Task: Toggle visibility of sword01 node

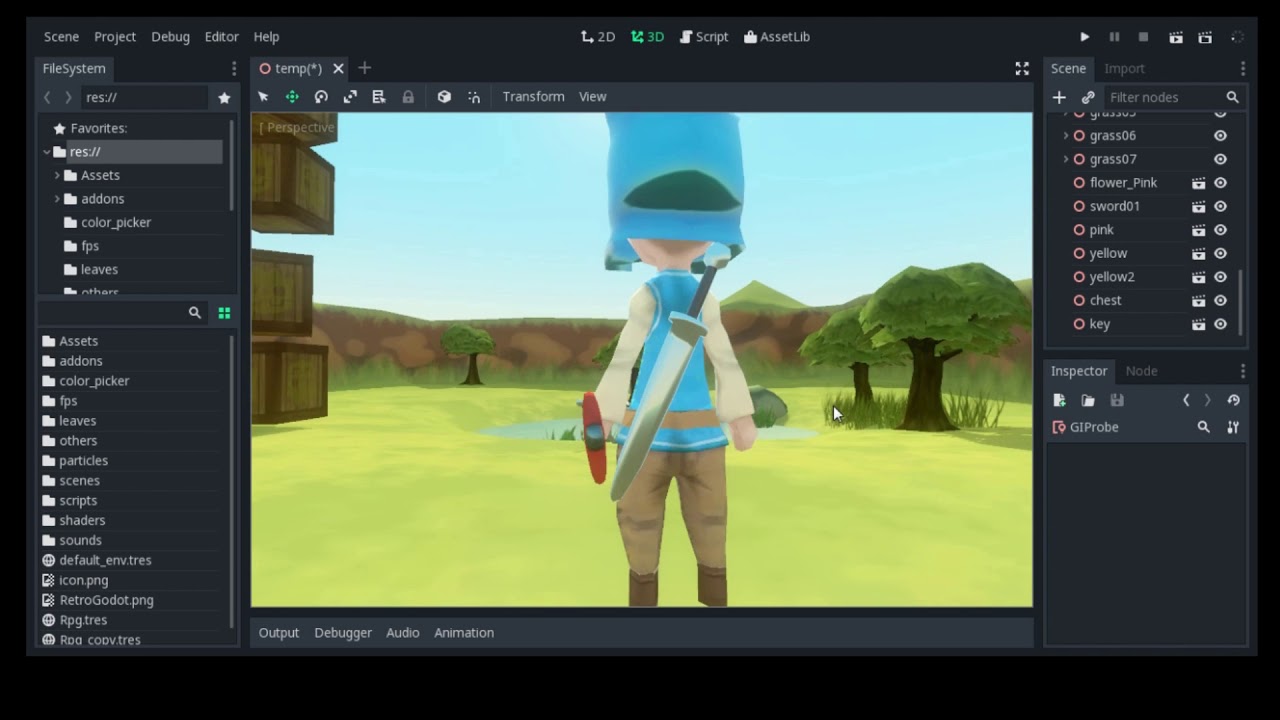Action: pos(1220,206)
